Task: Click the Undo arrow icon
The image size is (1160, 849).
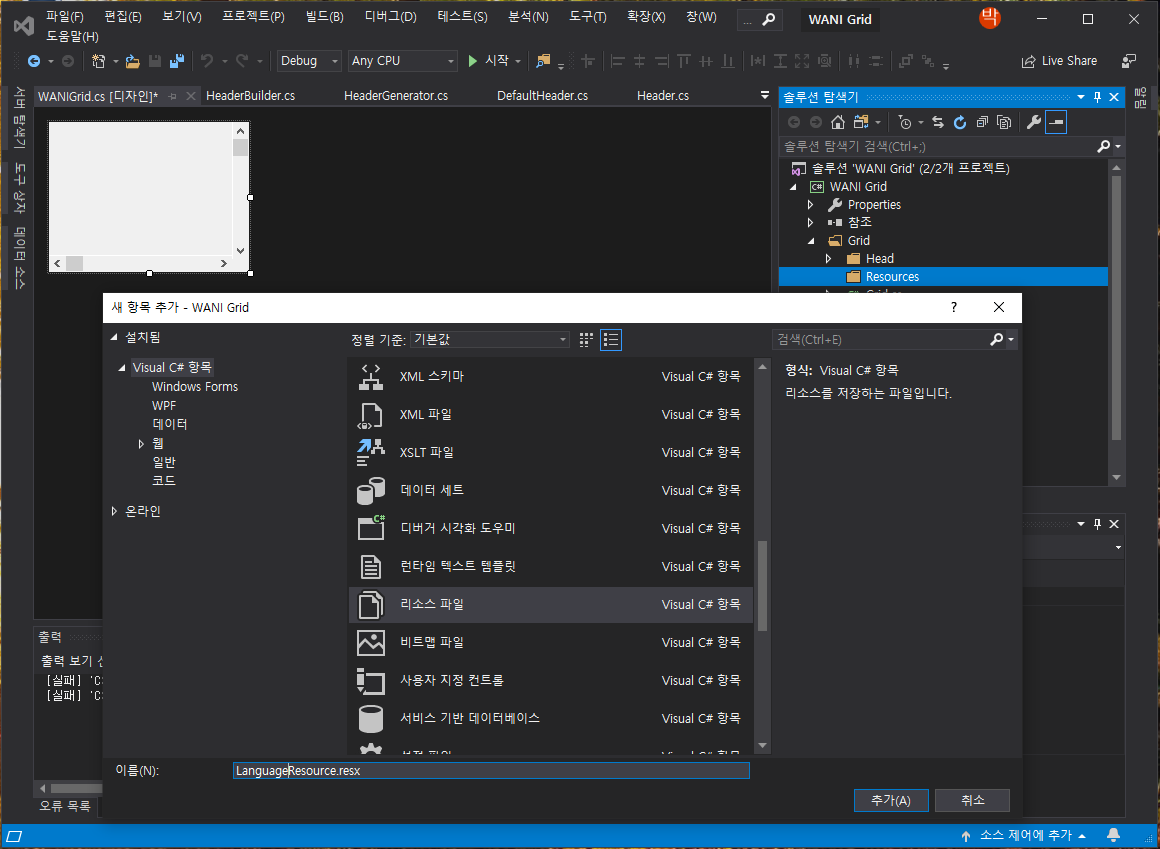Action: (x=207, y=61)
